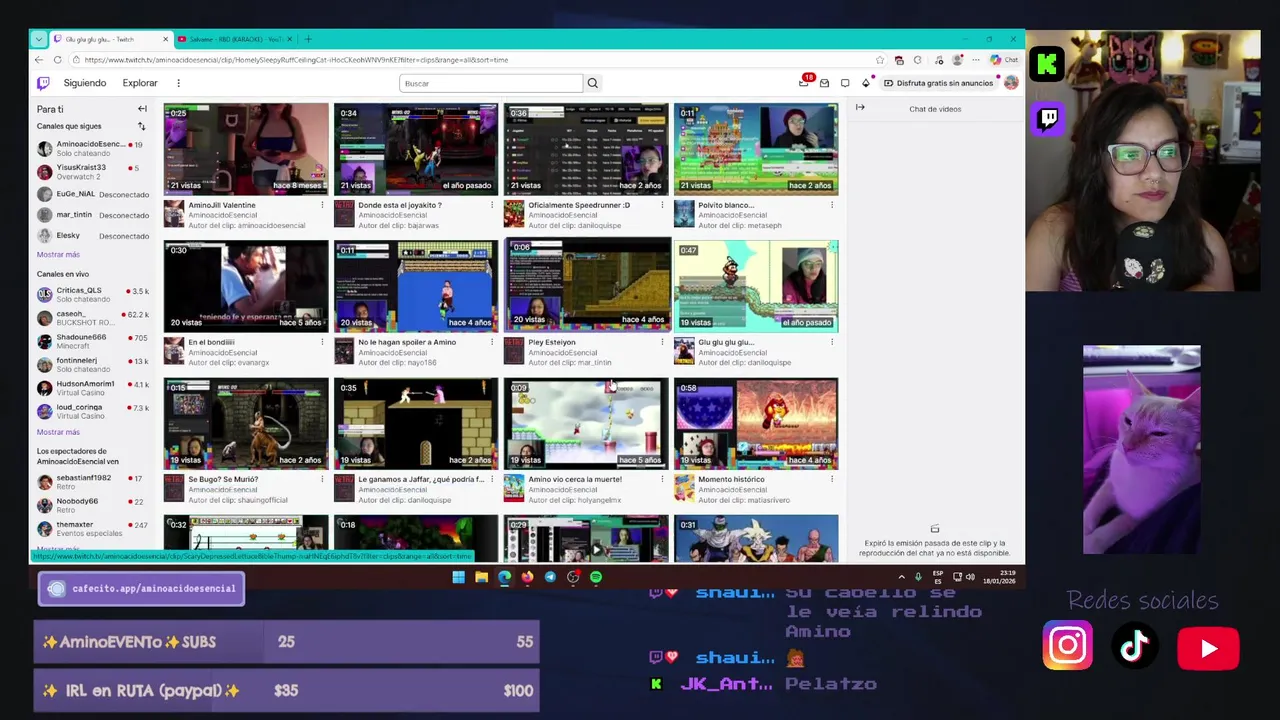
Task: Open fontinnelerj live channel
Action: pyautogui.click(x=92, y=364)
